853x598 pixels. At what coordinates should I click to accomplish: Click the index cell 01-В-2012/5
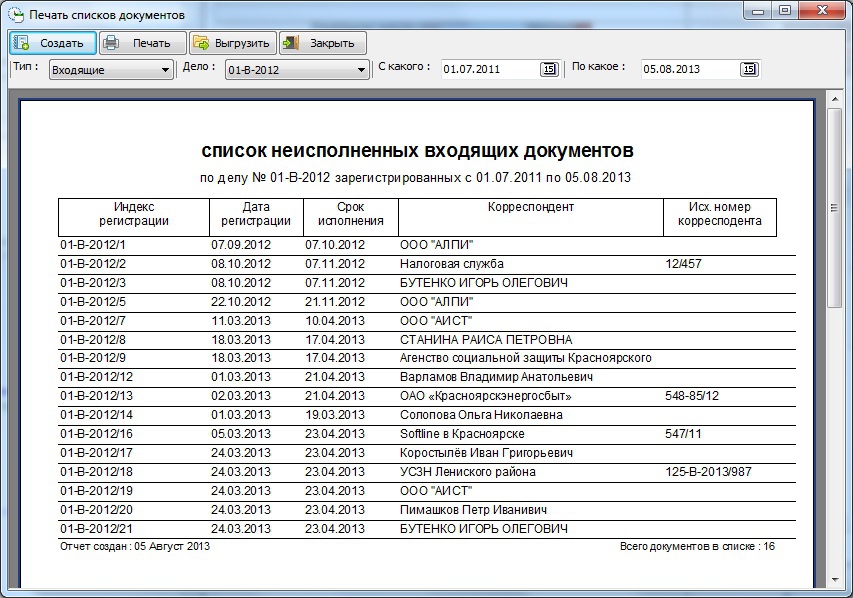pyautogui.click(x=93, y=302)
